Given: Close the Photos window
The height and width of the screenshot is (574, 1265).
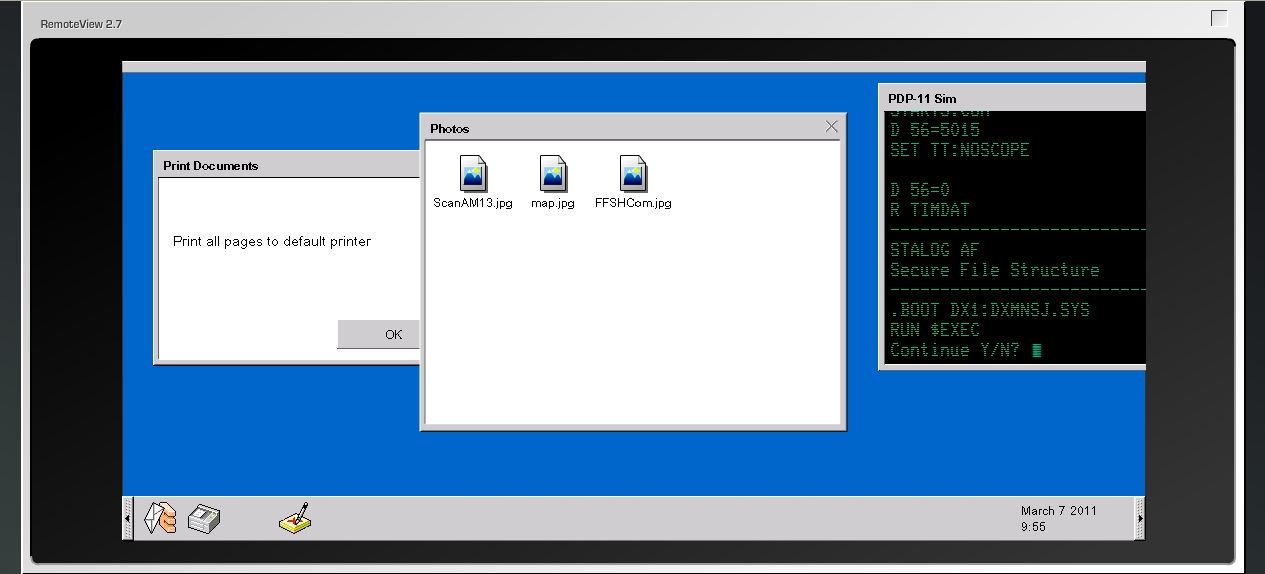Looking at the screenshot, I should 831,127.
